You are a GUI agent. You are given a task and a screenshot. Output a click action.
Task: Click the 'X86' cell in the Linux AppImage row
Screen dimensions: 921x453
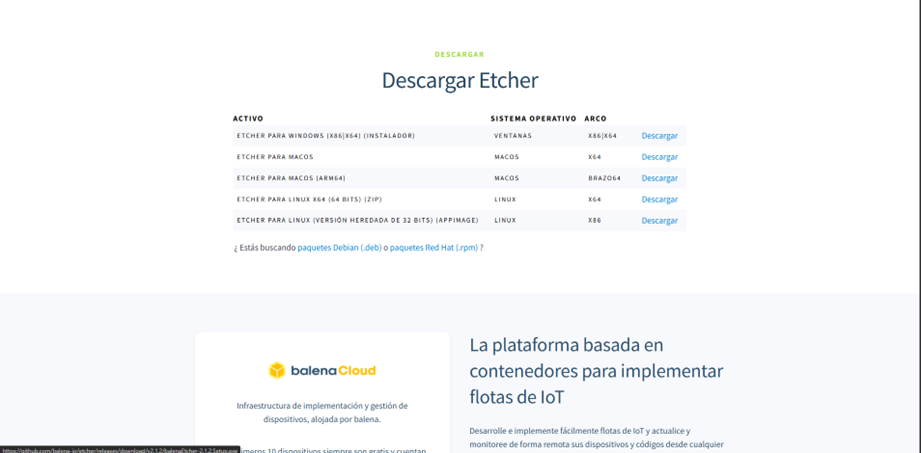594,220
